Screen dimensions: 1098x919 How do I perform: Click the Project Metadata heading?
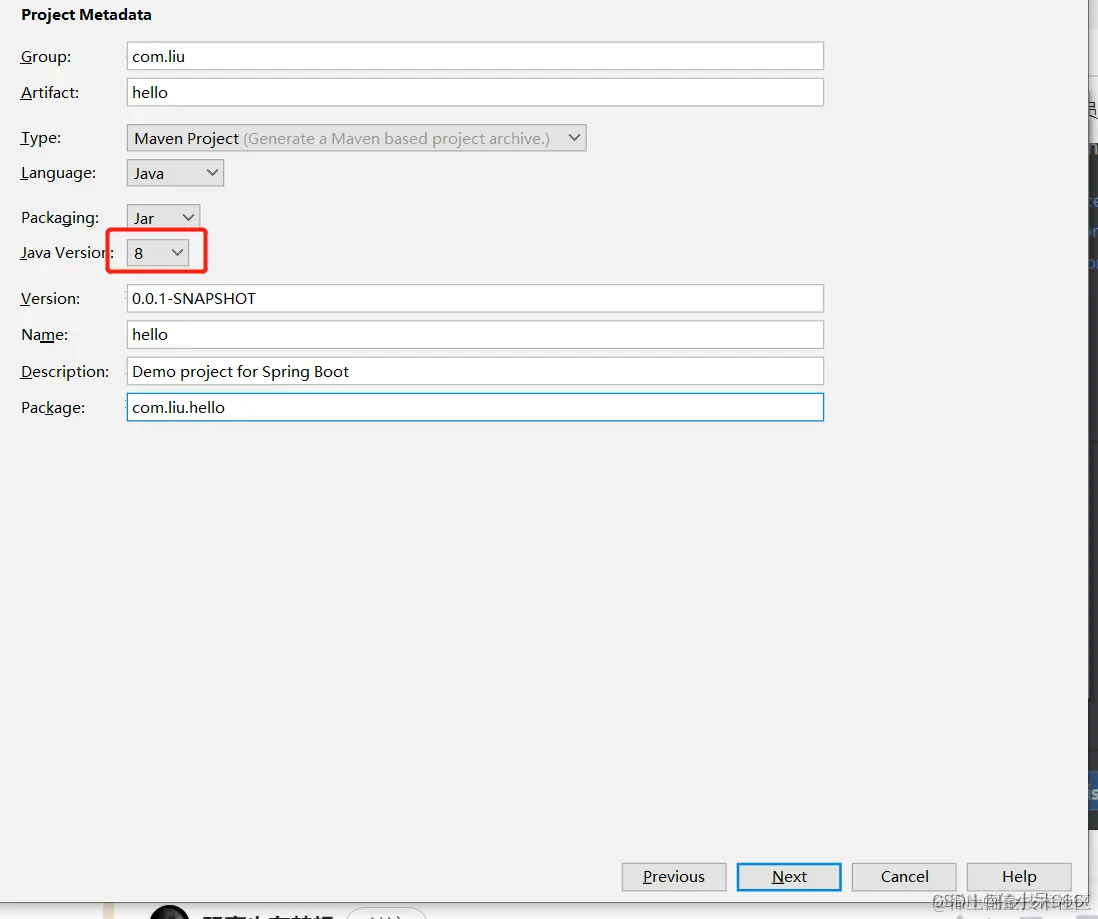pos(86,15)
